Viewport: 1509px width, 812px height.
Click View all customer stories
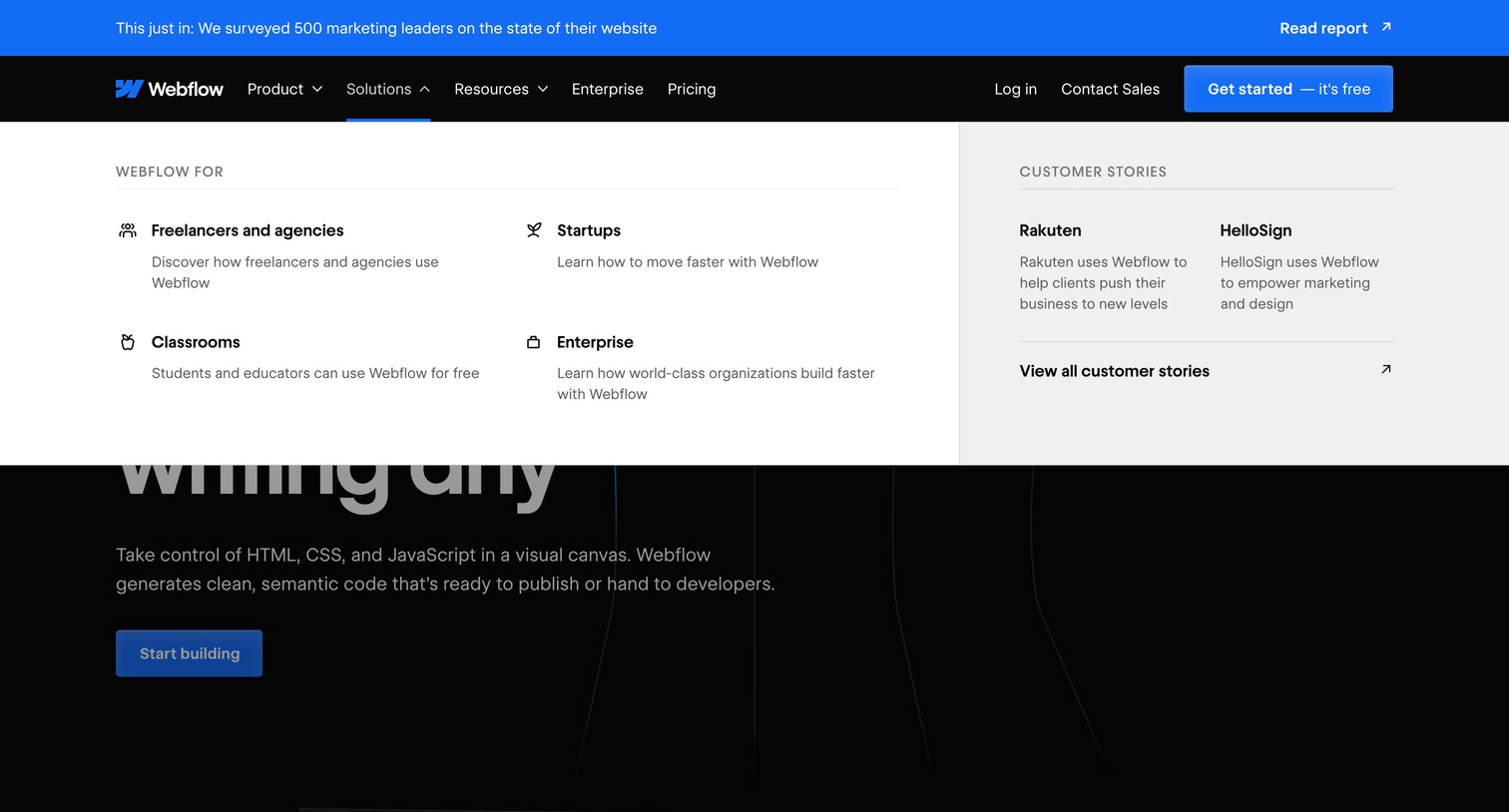click(1114, 371)
